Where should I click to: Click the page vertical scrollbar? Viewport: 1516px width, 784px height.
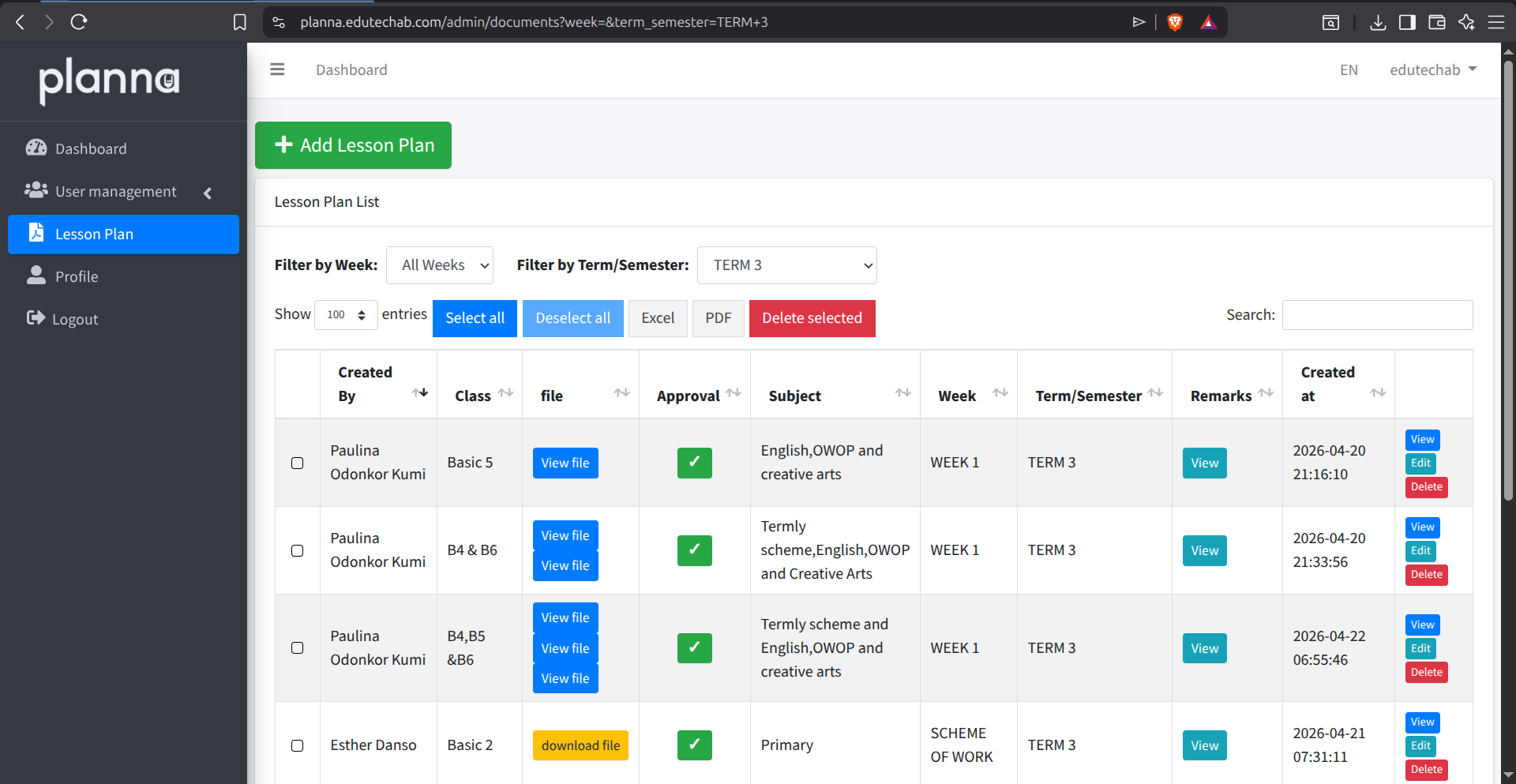pyautogui.click(x=1508, y=280)
